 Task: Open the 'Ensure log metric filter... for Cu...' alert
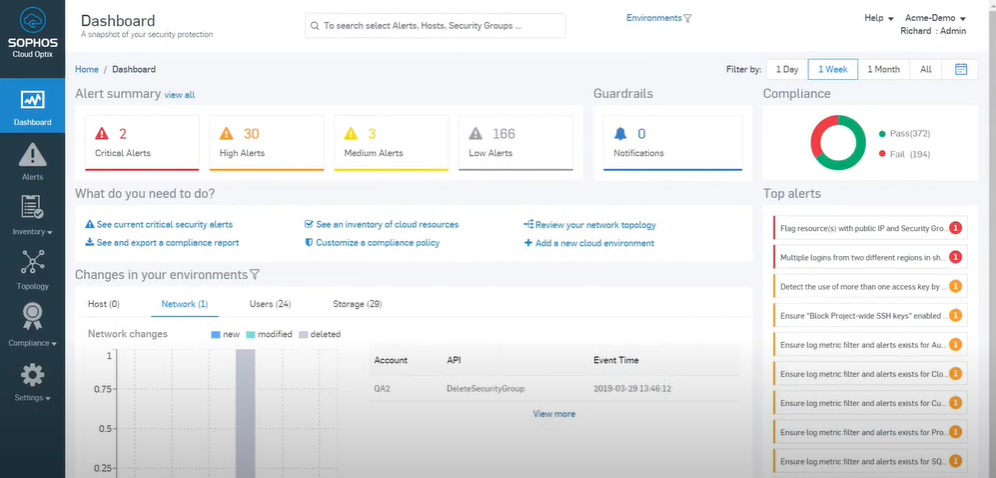[x=870, y=403]
